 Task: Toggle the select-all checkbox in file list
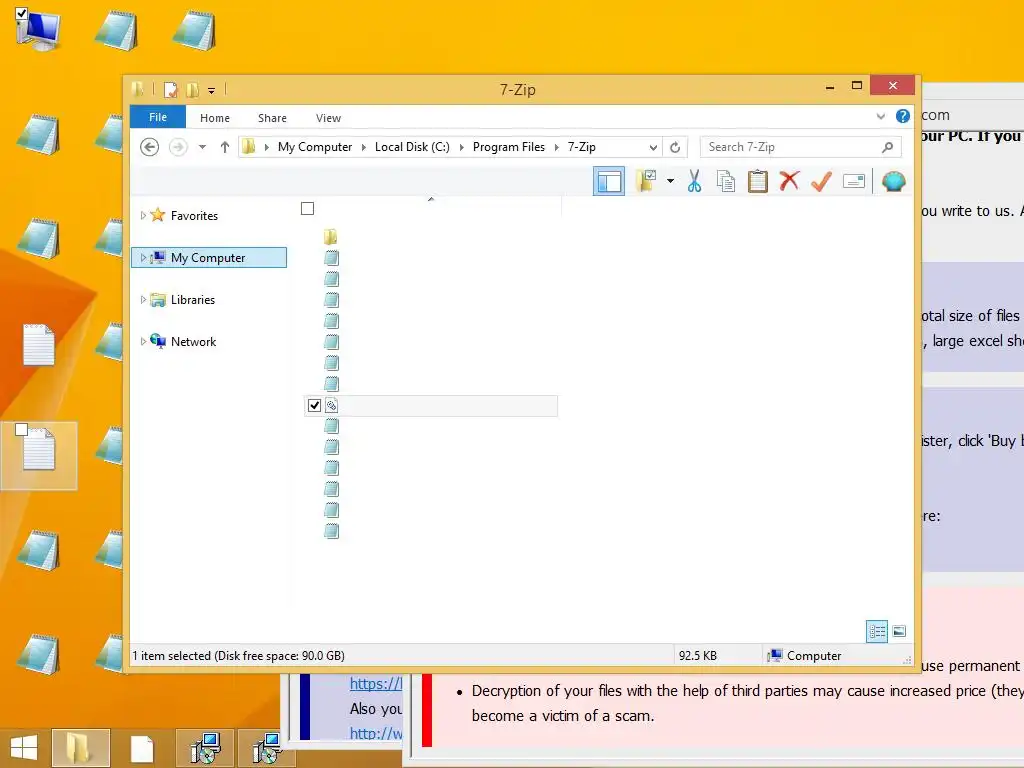[308, 208]
